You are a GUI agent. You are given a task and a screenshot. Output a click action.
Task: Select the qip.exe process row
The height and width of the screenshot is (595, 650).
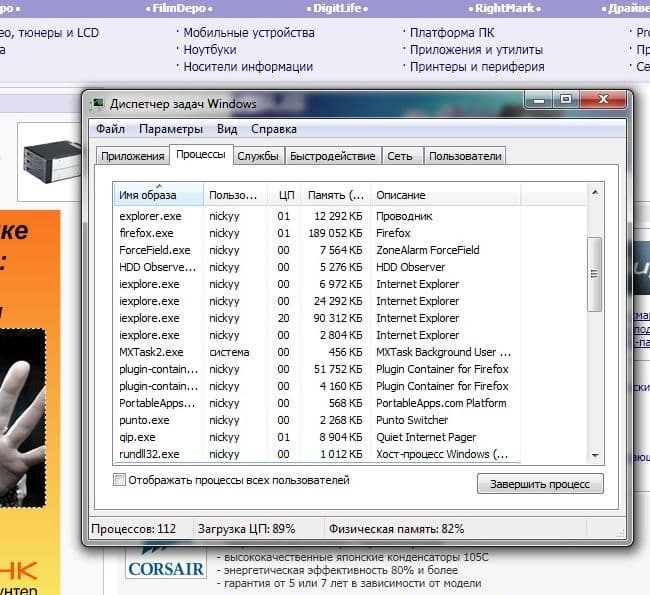point(317,437)
